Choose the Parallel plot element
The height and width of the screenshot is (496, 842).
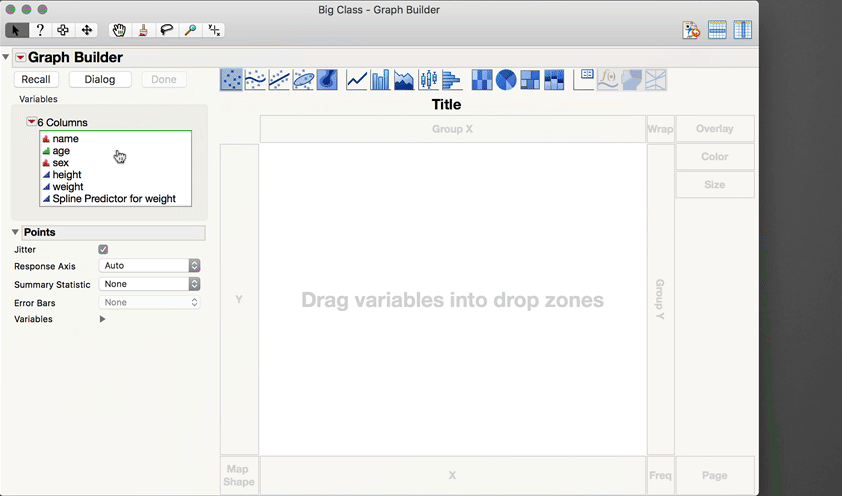(656, 80)
